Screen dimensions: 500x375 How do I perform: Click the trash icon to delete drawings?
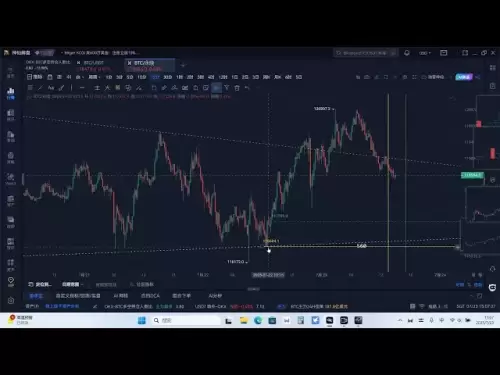click(237, 88)
